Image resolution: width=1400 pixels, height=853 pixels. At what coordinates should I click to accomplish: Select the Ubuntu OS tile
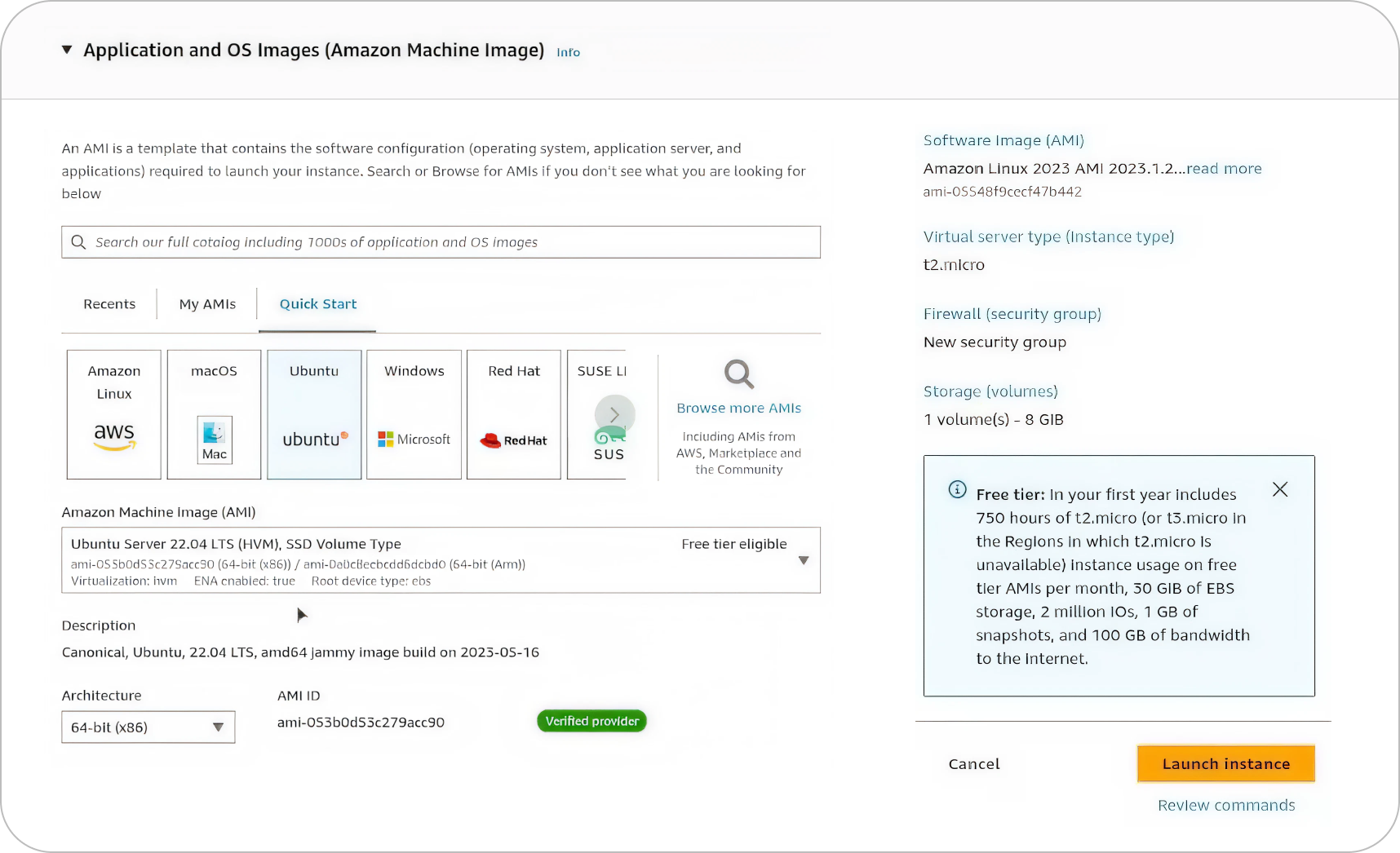pyautogui.click(x=314, y=414)
